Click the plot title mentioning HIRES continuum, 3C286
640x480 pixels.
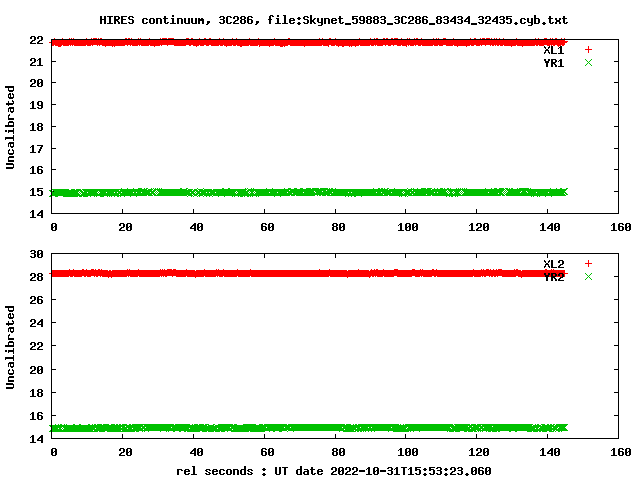coord(333,20)
